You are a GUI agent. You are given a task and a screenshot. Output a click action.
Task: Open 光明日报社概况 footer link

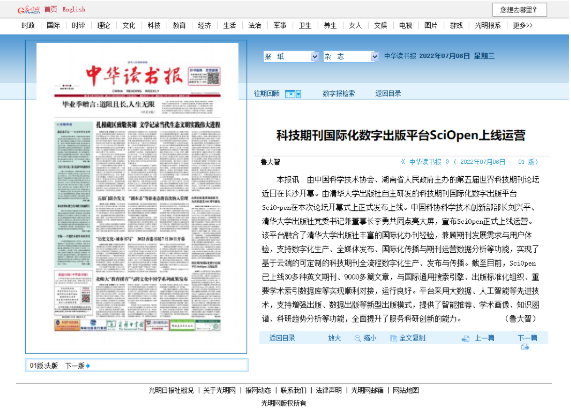coord(171,390)
